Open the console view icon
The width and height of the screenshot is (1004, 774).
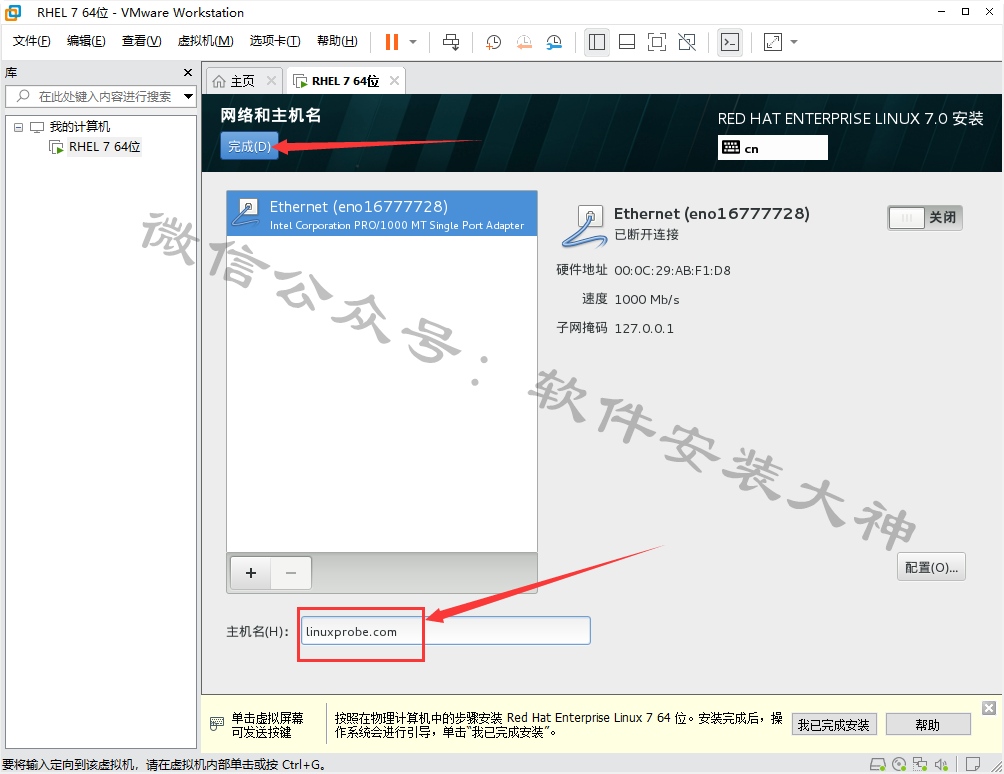730,42
